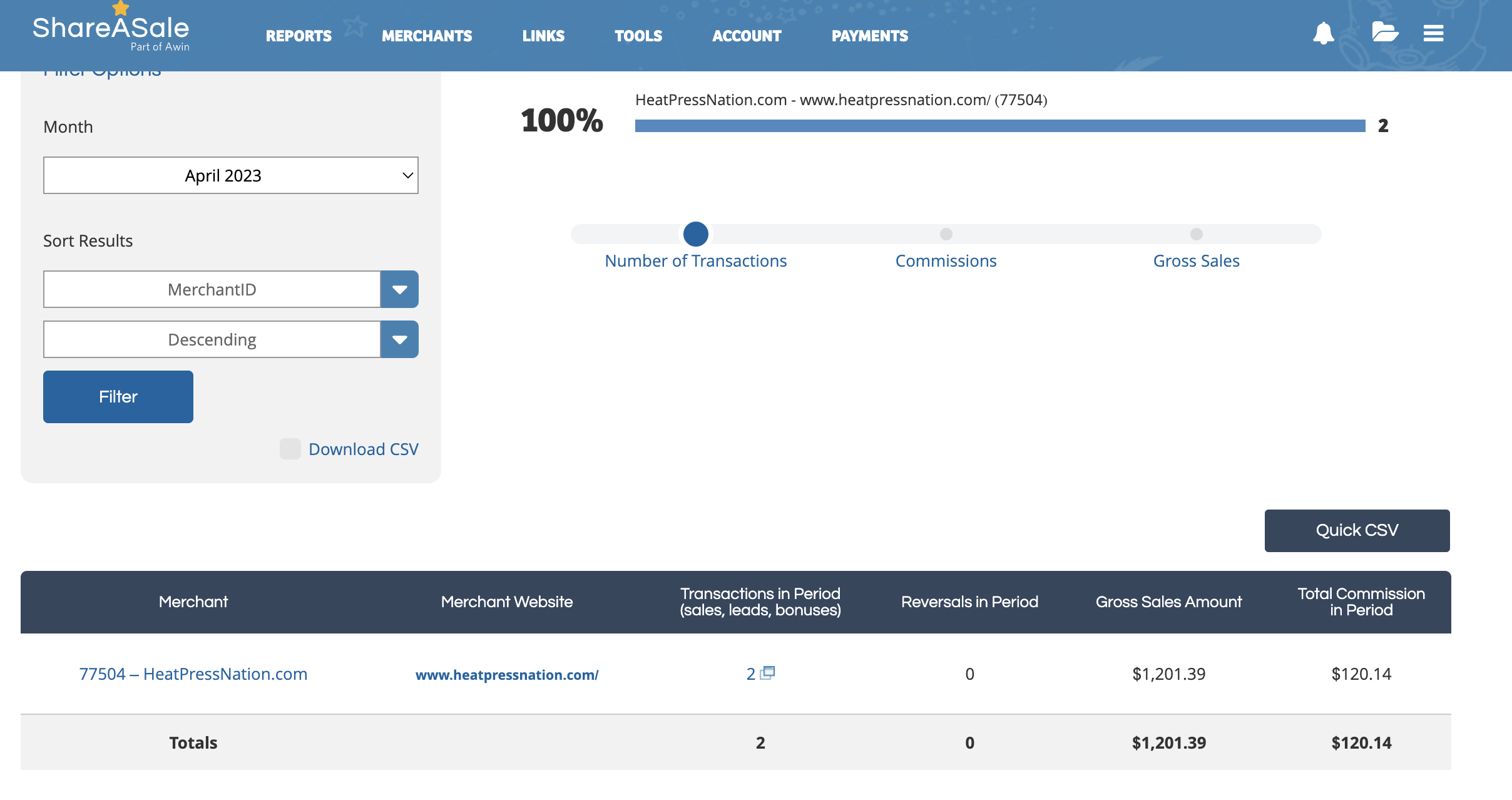The height and width of the screenshot is (800, 1512).
Task: Select the Commissions slider point
Action: (x=946, y=234)
